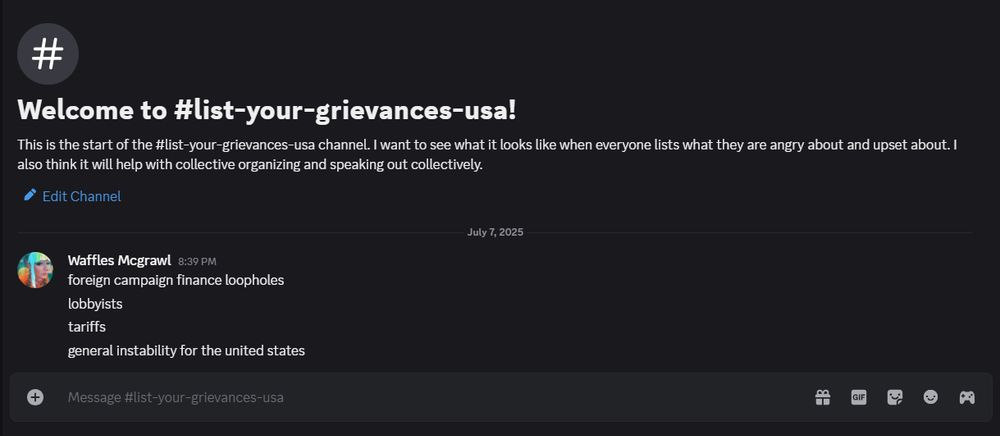Screen dimensions: 1000x436
Task: Launch apps via the game controller icon
Action: click(967, 398)
